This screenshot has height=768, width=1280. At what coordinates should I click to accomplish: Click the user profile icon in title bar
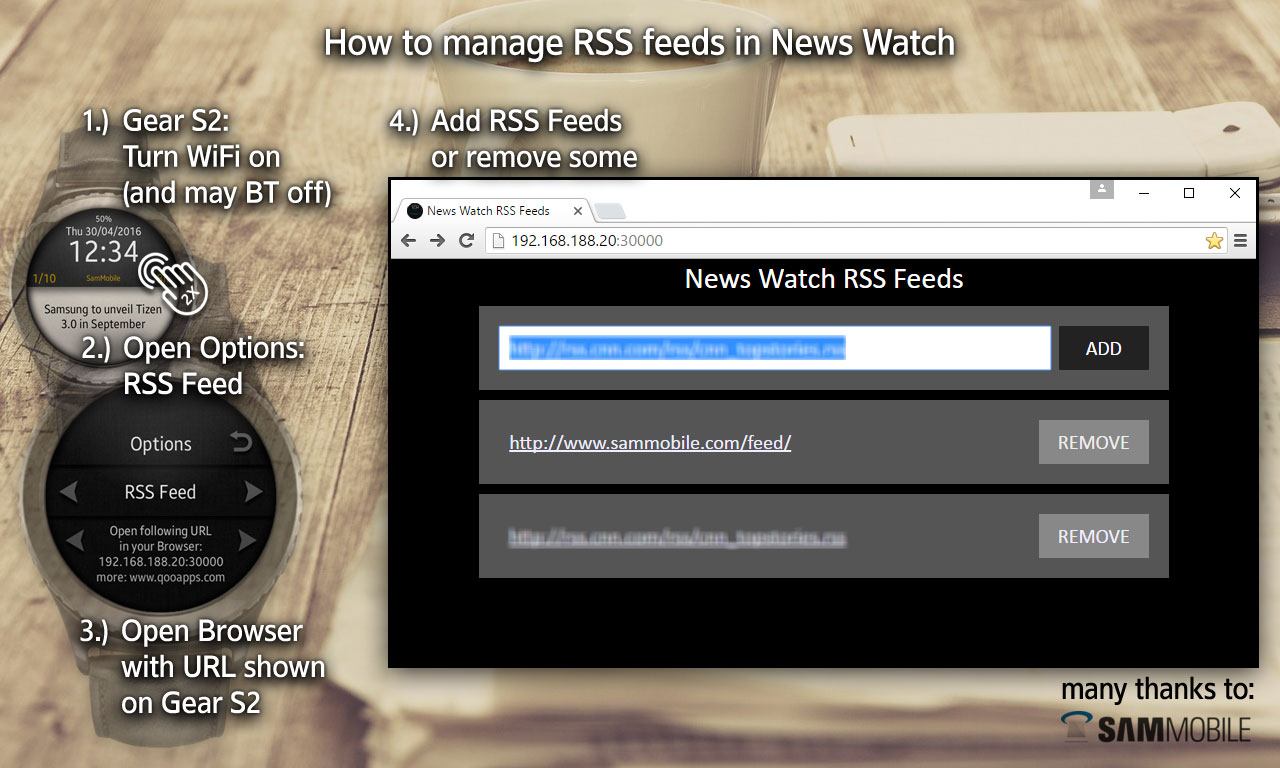[1101, 189]
